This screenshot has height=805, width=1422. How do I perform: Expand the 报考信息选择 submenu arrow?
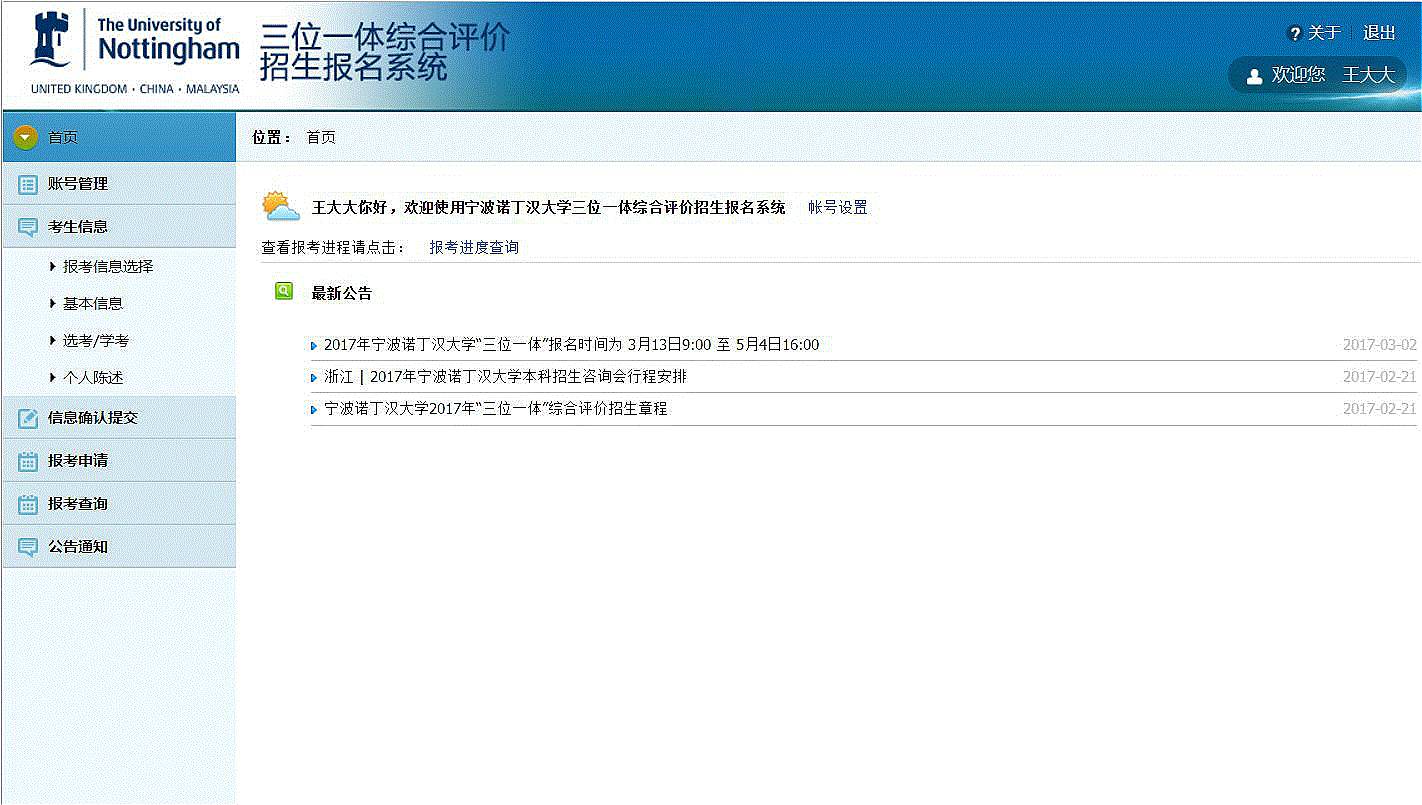tap(52, 266)
